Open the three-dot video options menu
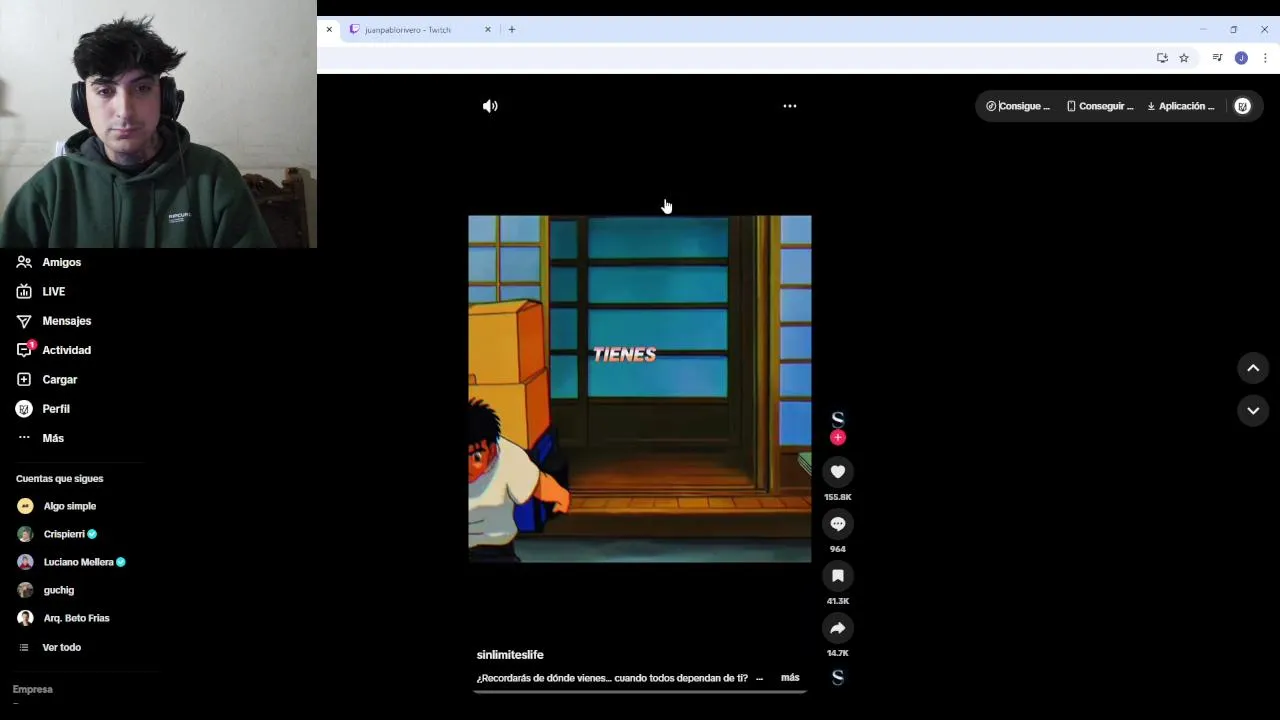The image size is (1280, 720). (x=790, y=106)
